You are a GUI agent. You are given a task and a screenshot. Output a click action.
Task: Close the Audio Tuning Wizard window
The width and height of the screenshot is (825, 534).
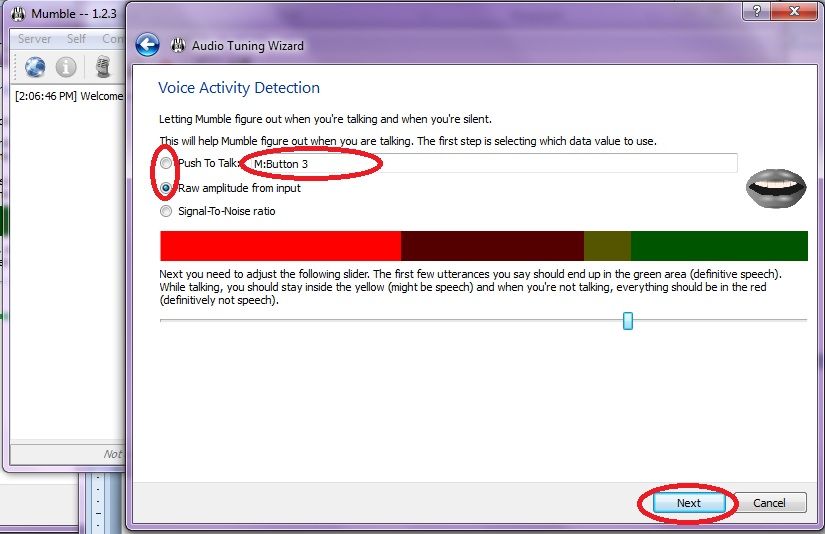(794, 11)
